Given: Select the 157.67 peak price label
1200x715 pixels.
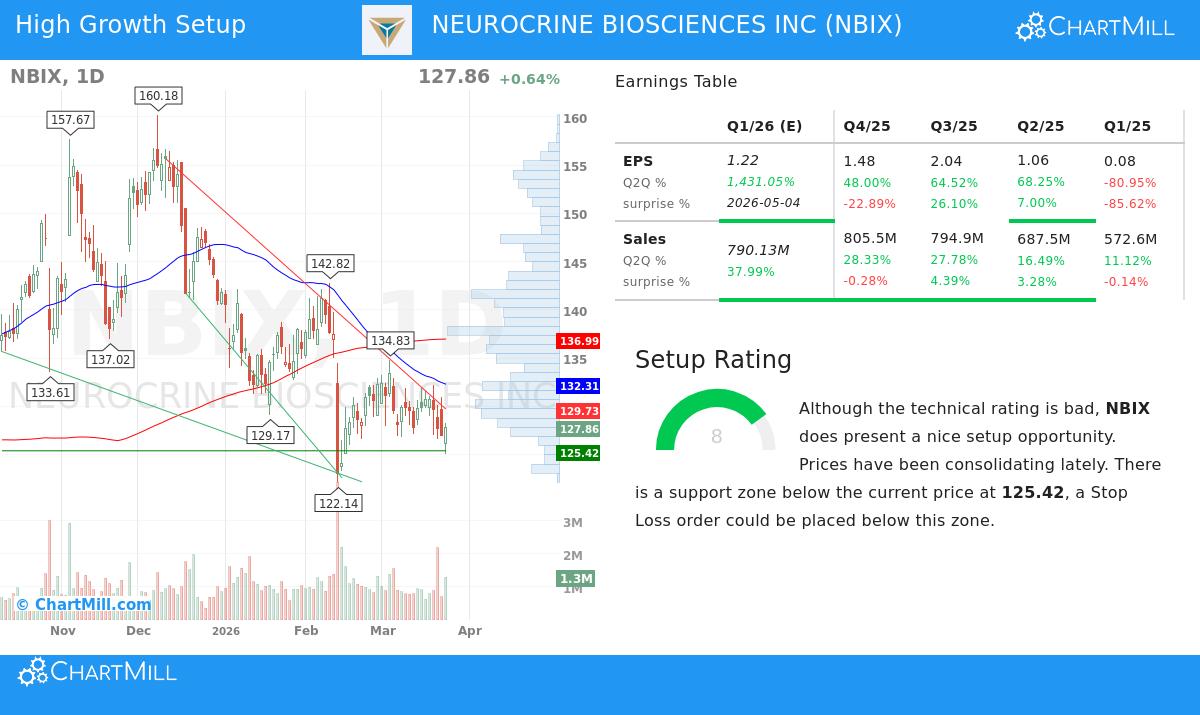Looking at the screenshot, I should [x=70, y=120].
